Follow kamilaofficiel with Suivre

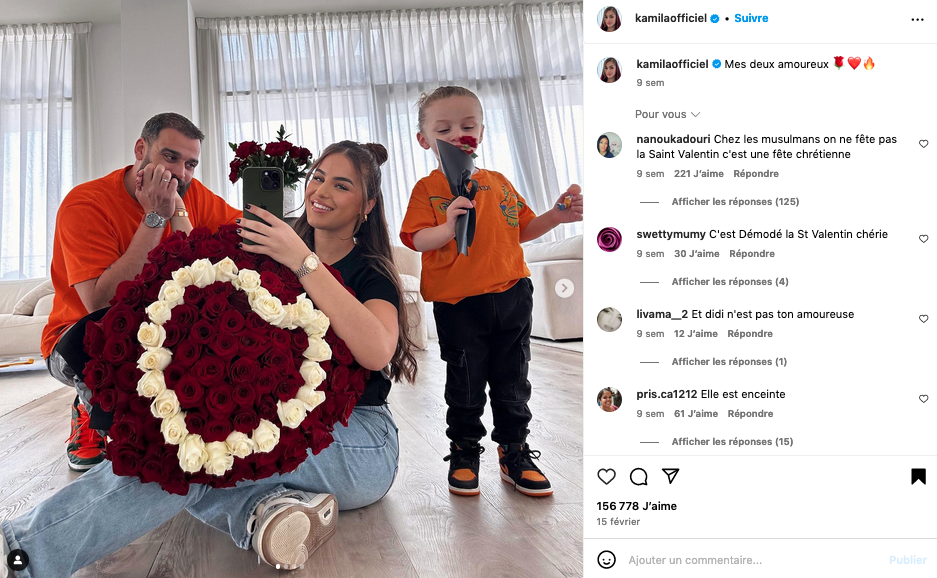(x=751, y=18)
